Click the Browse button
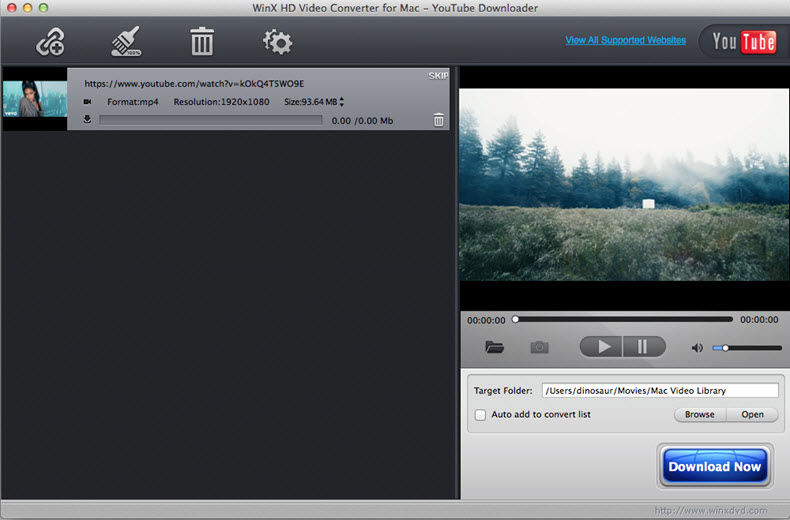This screenshot has height=520, width=790. [700, 414]
